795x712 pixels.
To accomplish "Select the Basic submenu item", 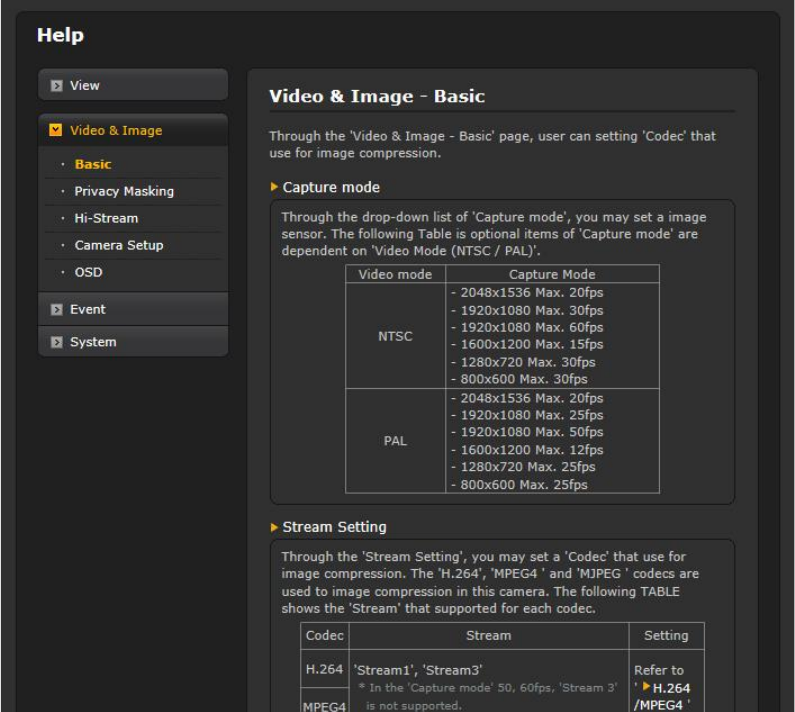I will click(x=93, y=164).
